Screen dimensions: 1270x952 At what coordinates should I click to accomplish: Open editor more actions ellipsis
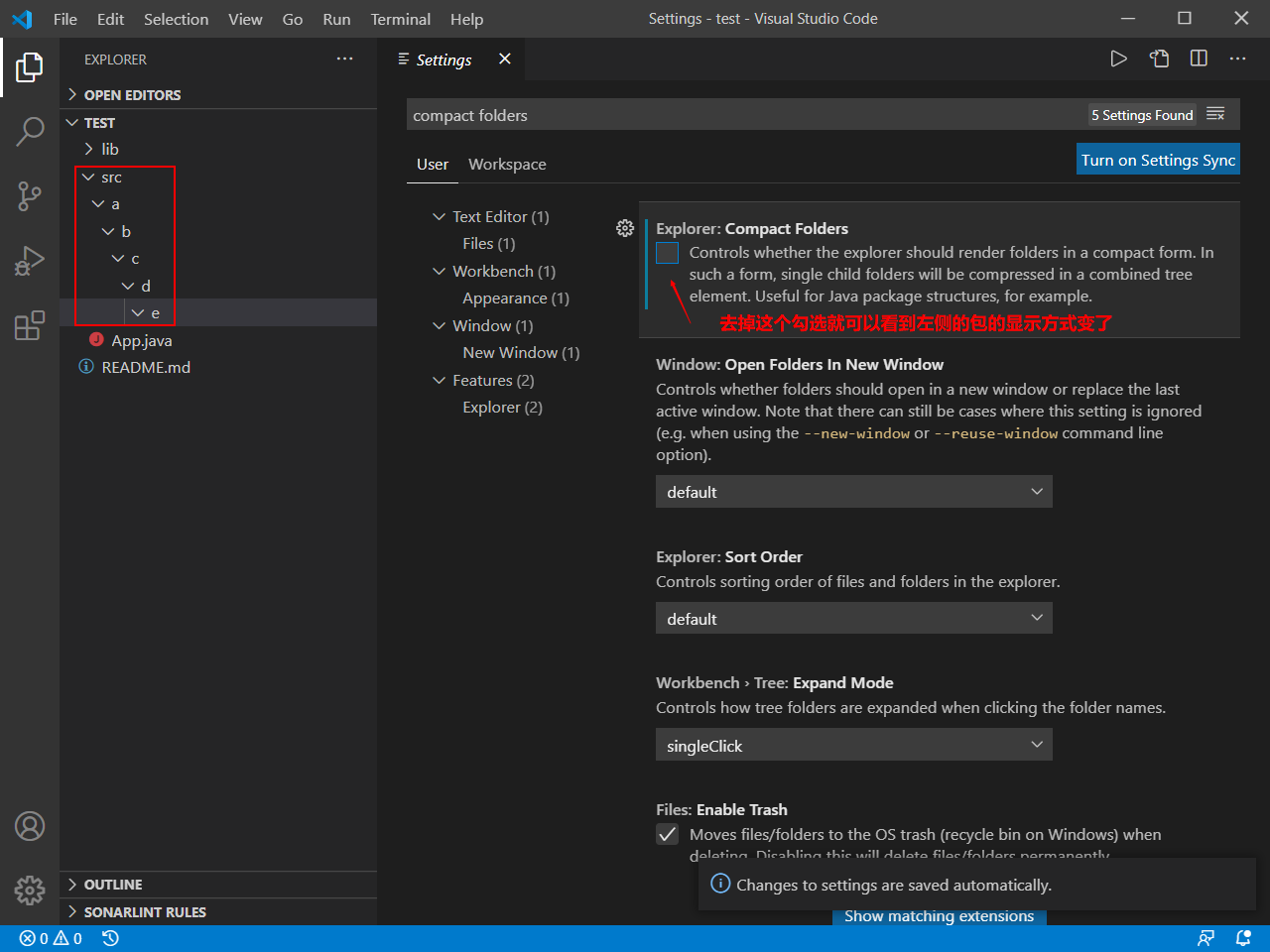pos(1237,59)
